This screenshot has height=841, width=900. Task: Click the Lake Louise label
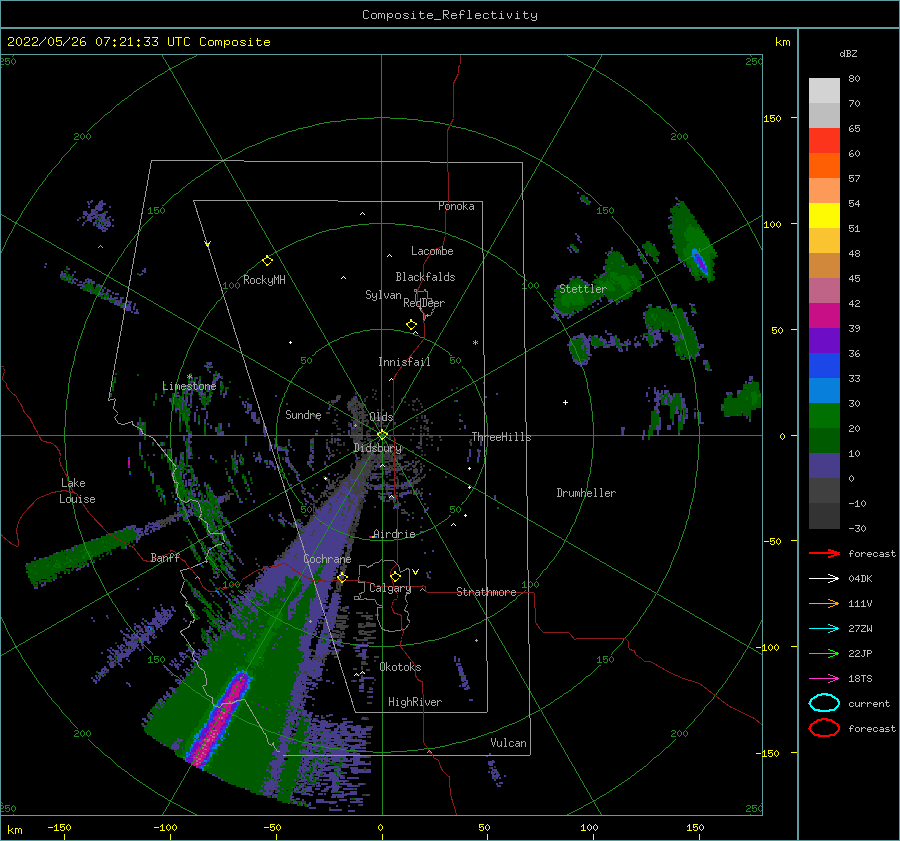(77, 491)
